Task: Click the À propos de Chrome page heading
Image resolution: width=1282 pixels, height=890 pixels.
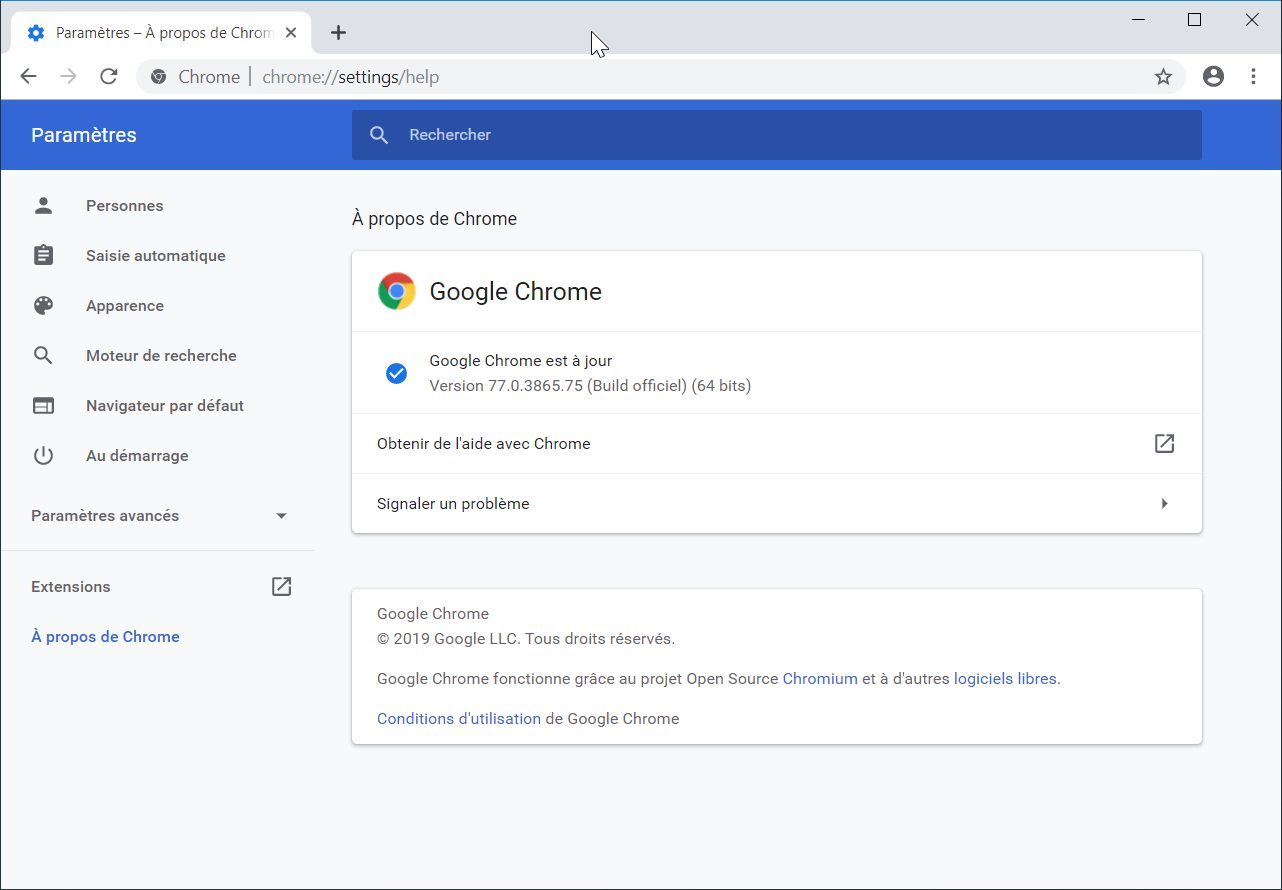Action: coord(434,218)
